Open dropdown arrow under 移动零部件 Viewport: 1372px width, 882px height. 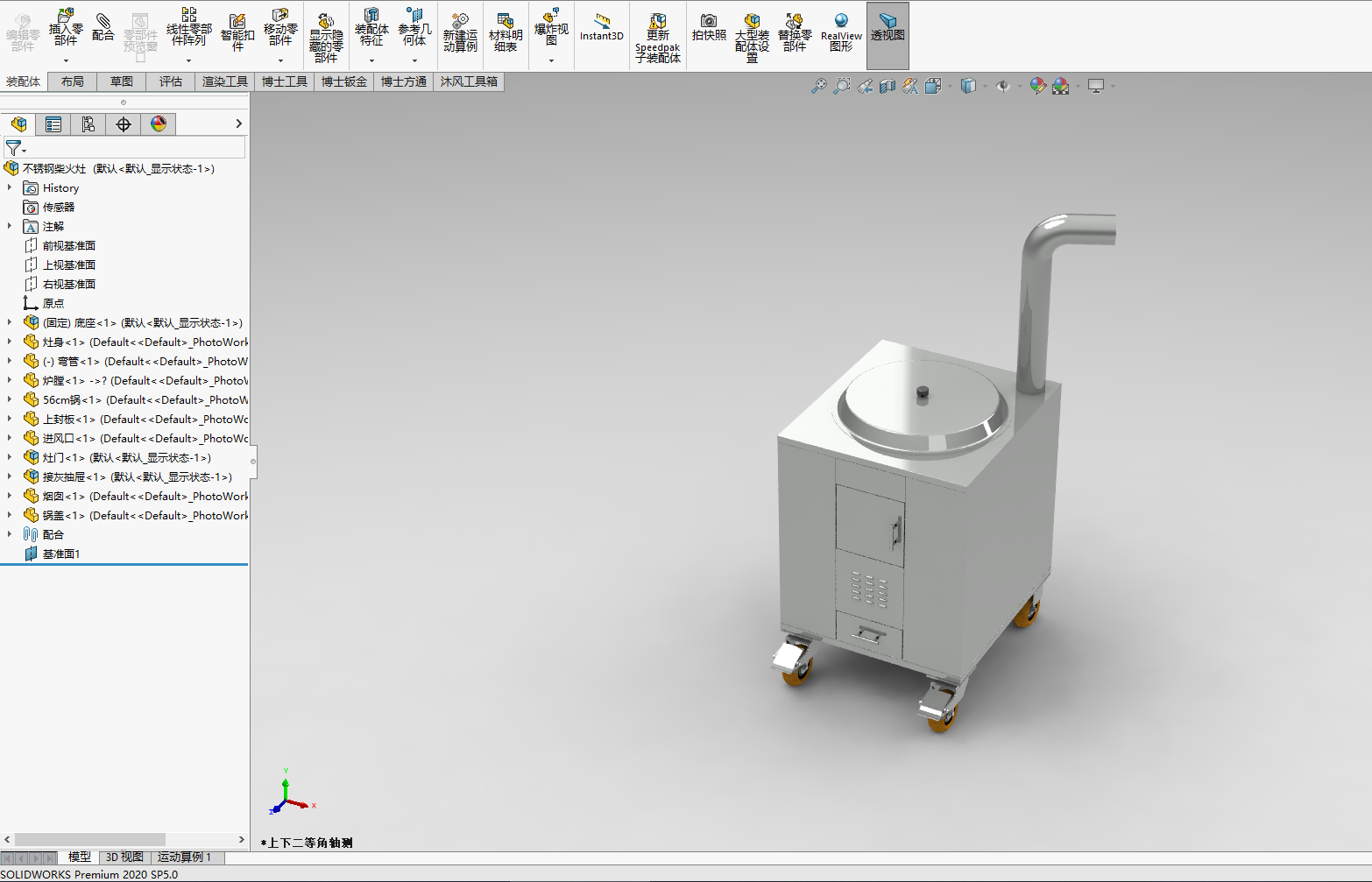pos(280,60)
